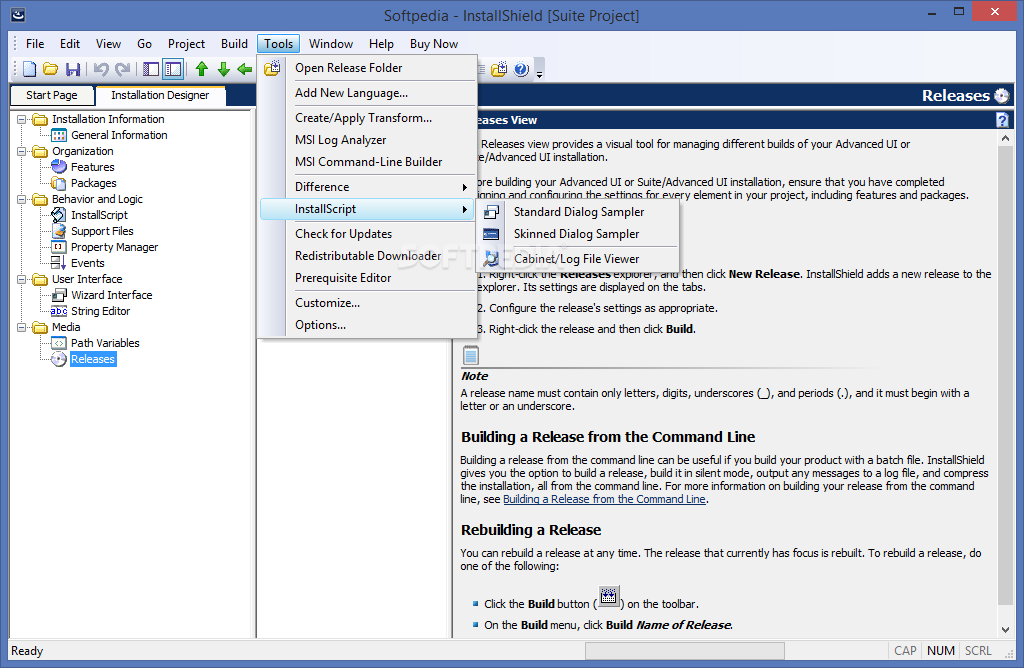Click the redo arrow toolbar icon
The image size is (1024, 668).
point(122,69)
